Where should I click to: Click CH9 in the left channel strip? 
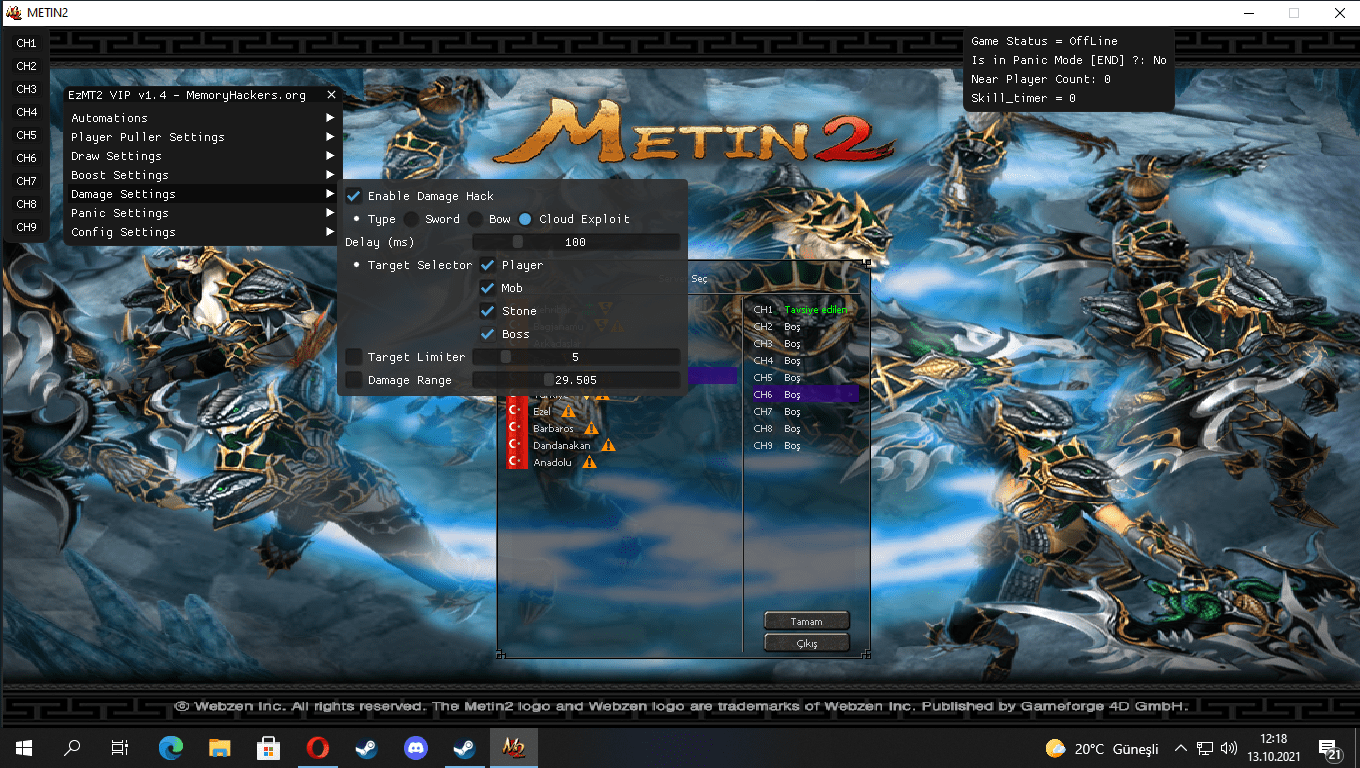tap(26, 227)
